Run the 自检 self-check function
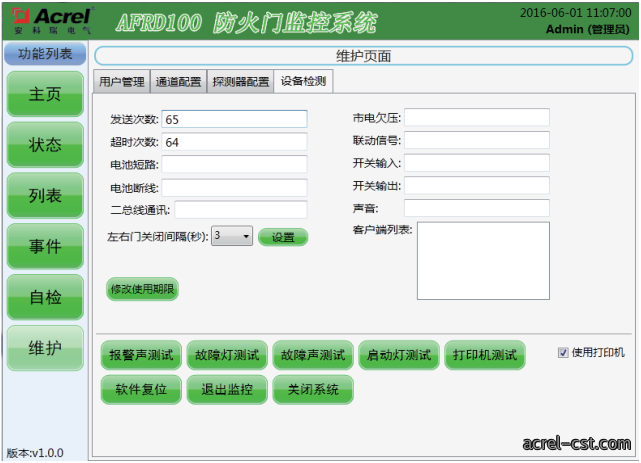This screenshot has height=463, width=641. click(45, 297)
